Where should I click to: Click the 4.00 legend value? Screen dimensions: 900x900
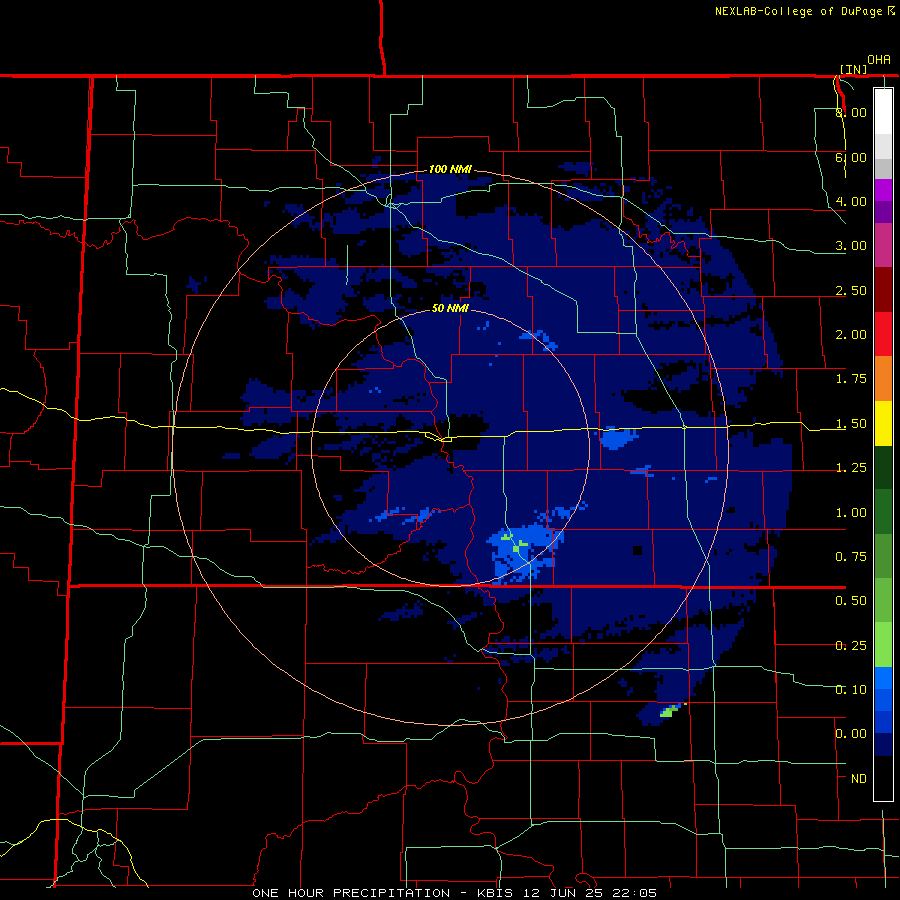851,201
